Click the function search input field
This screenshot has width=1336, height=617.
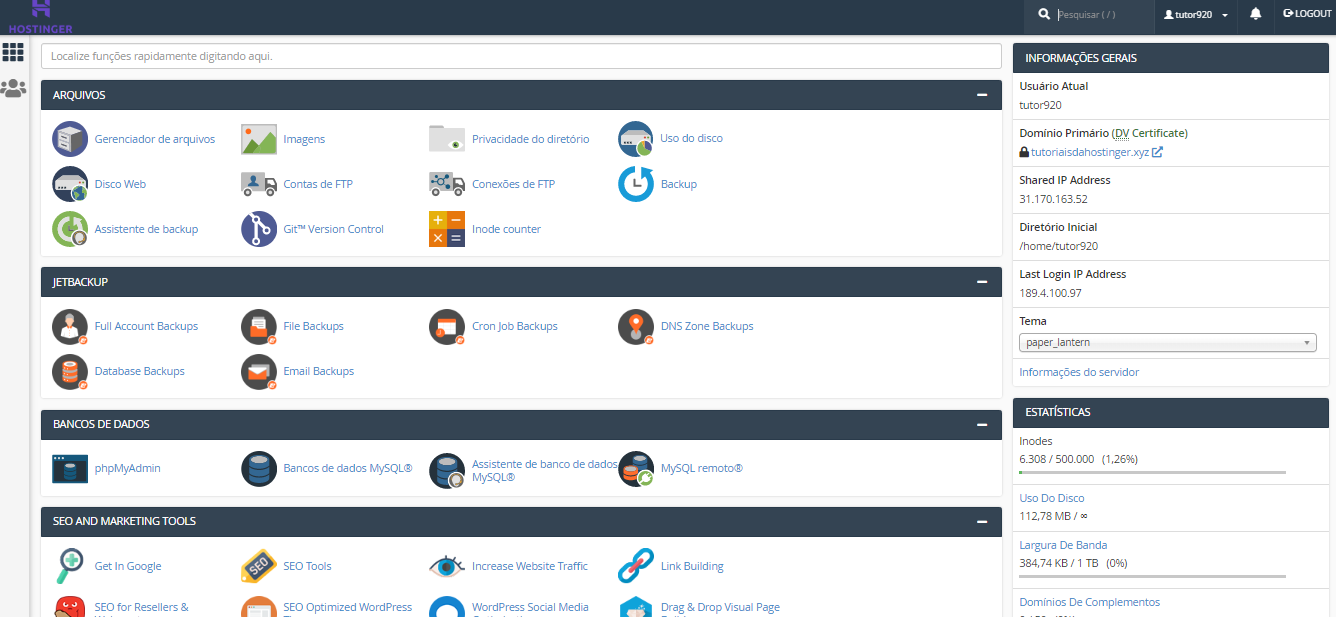(520, 56)
